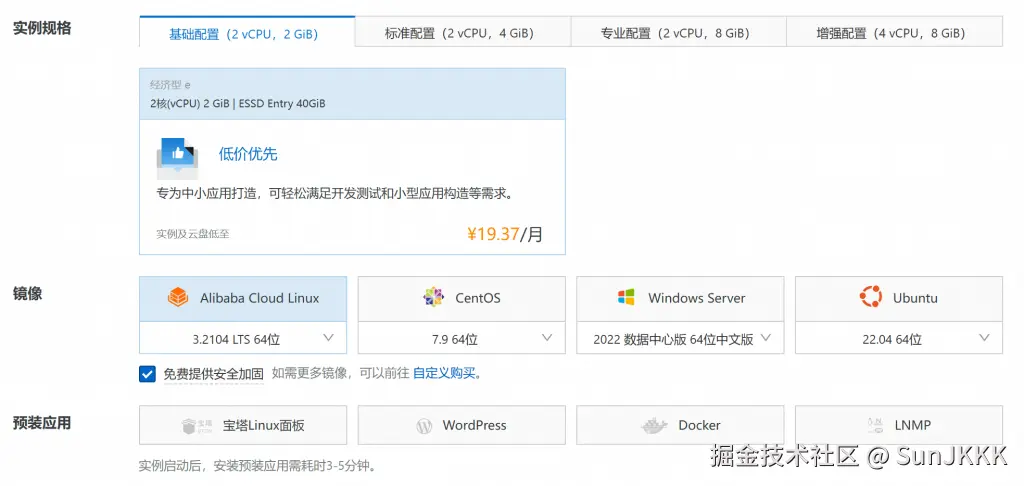1024x486 pixels.
Task: Switch to 增强配置 (4 vCPU, 8 GiB) tab
Action: coord(895,33)
